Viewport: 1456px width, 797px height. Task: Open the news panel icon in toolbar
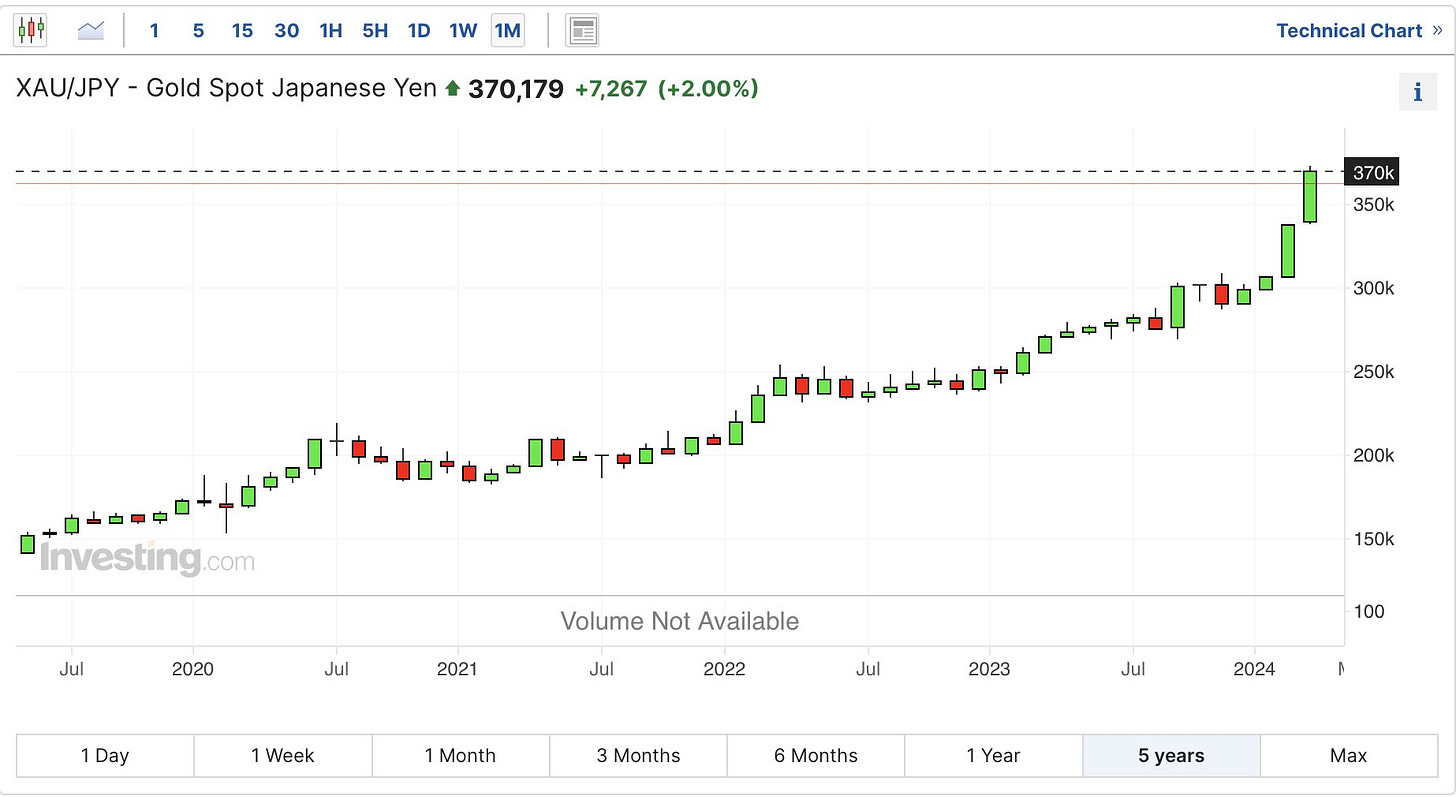tap(582, 30)
